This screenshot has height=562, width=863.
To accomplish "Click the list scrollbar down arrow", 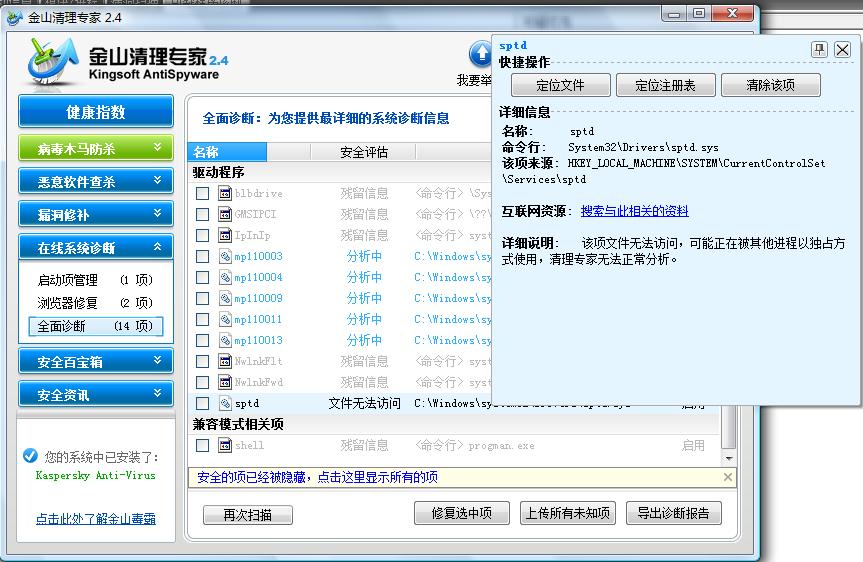I will 729,458.
